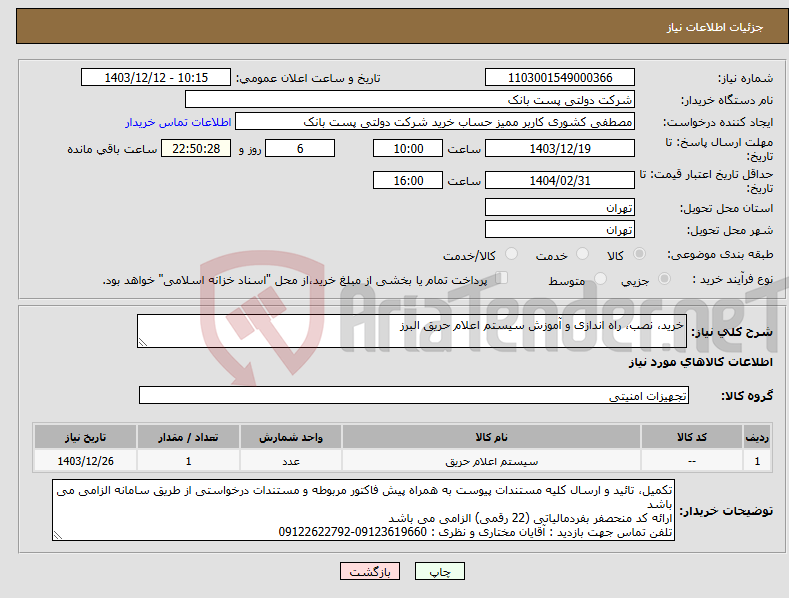Click the response deadline time 10:00
789x598 pixels.
pos(408,148)
